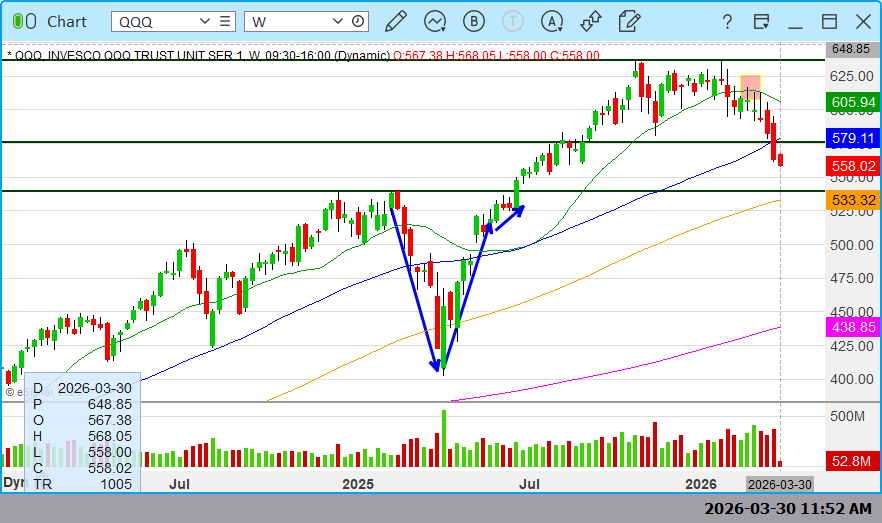Open the circled A alerts icon
The image size is (882, 523).
pyautogui.click(x=552, y=21)
